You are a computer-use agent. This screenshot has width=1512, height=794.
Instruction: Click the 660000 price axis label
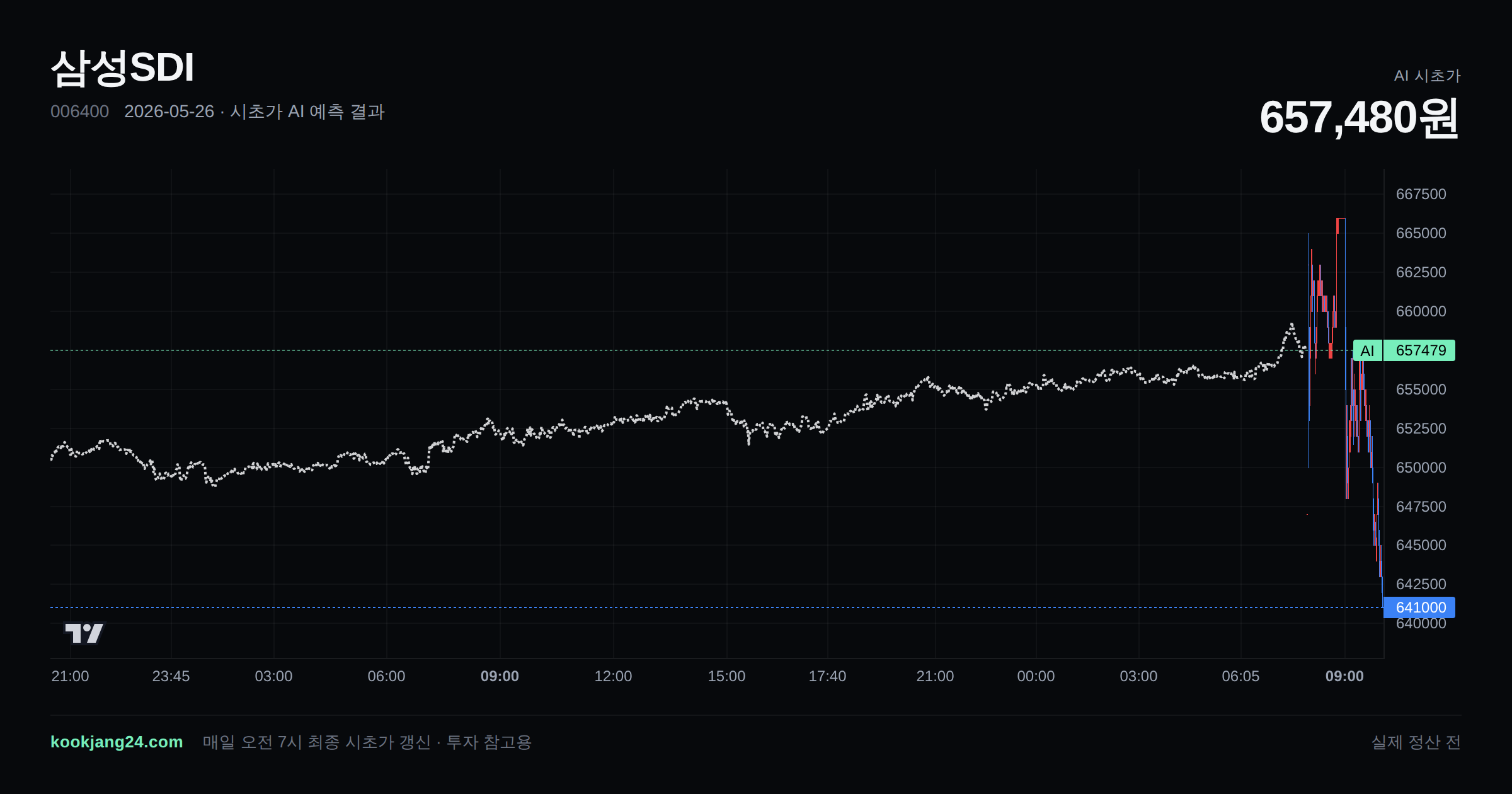1421,311
